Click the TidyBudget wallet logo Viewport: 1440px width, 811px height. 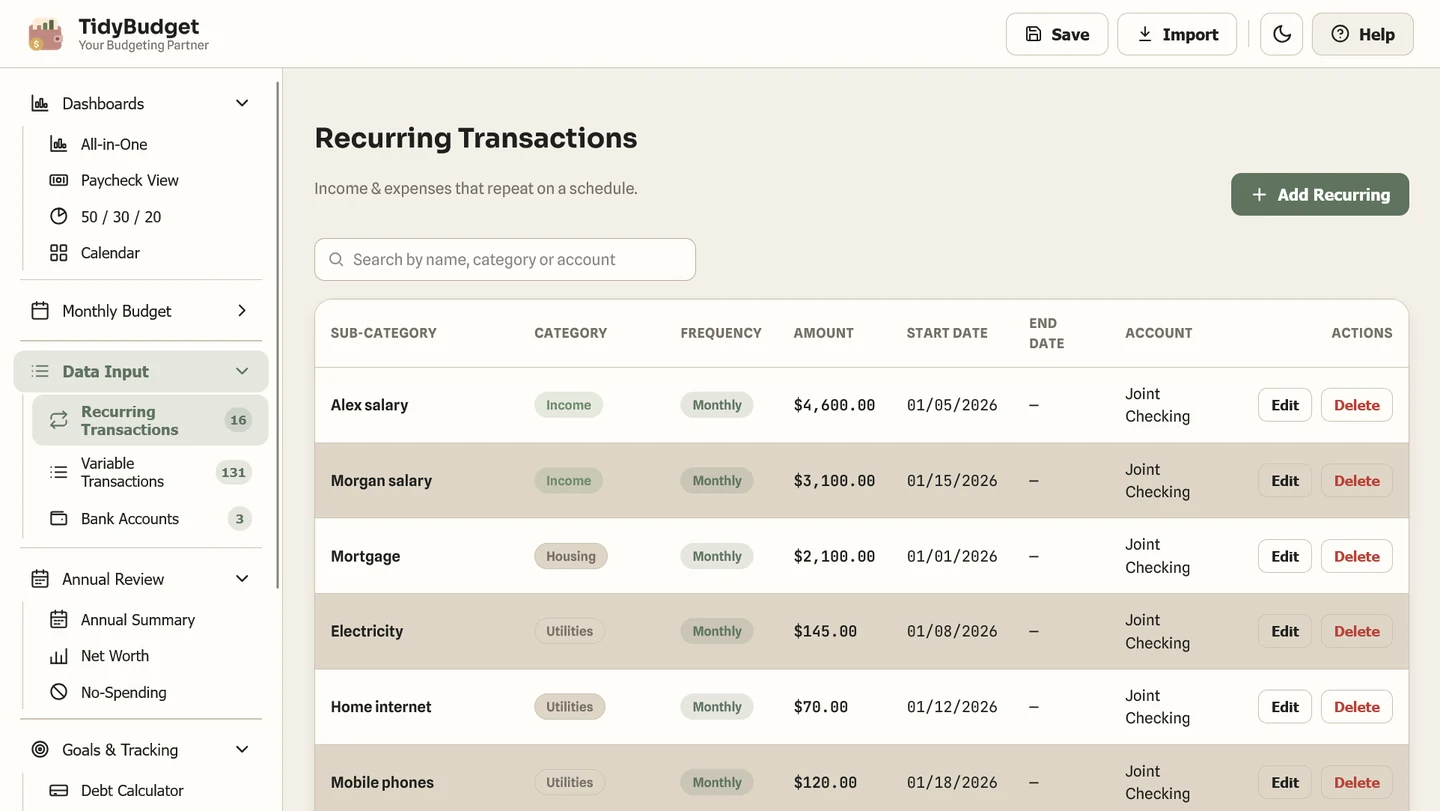pos(46,34)
